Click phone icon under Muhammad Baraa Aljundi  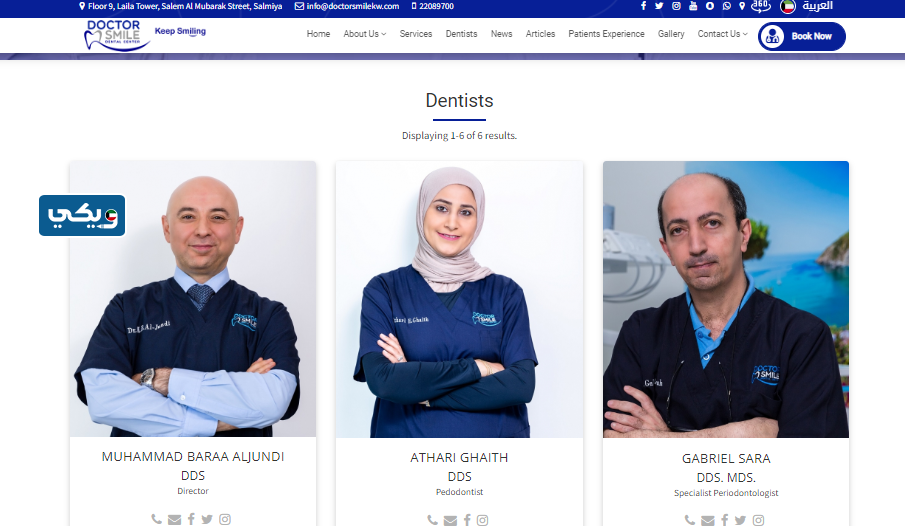(x=156, y=519)
